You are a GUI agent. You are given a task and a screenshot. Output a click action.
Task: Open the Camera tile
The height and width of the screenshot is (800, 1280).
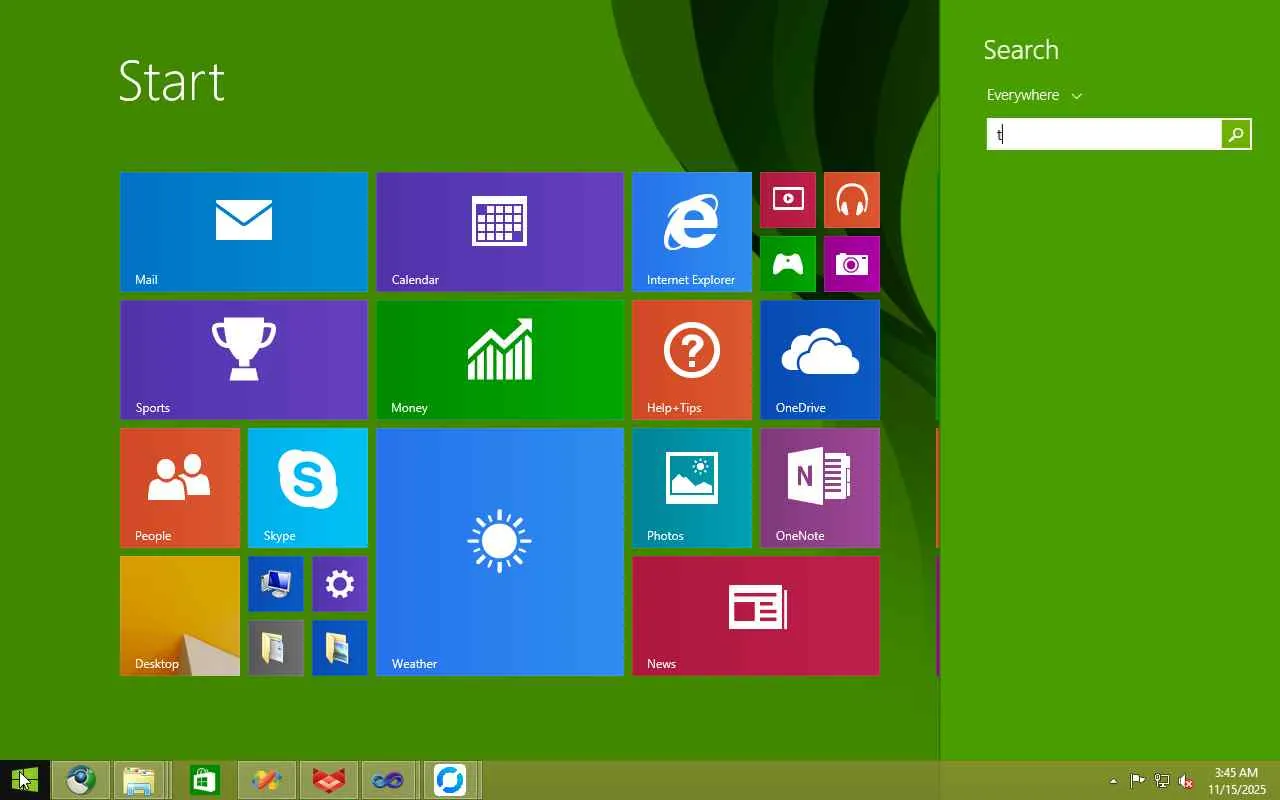point(852,264)
